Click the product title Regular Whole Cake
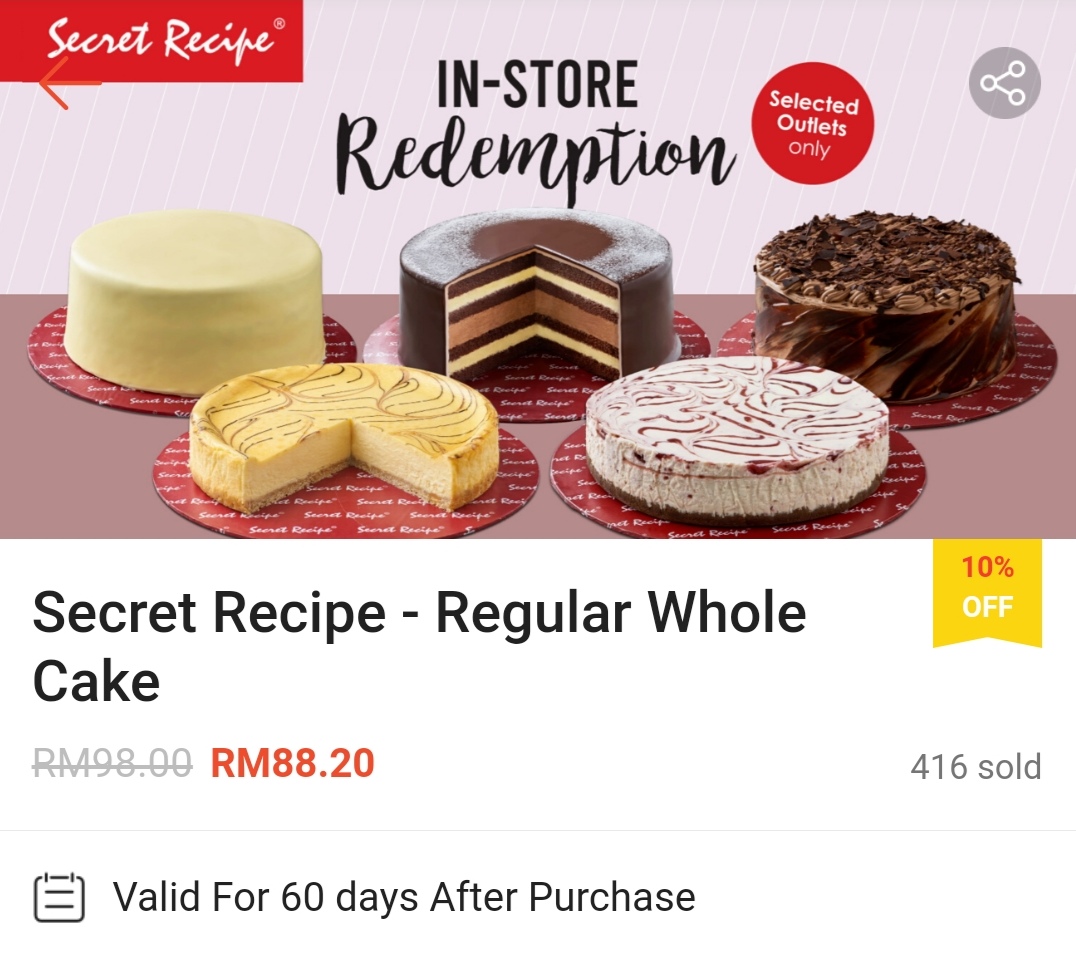 (419, 647)
